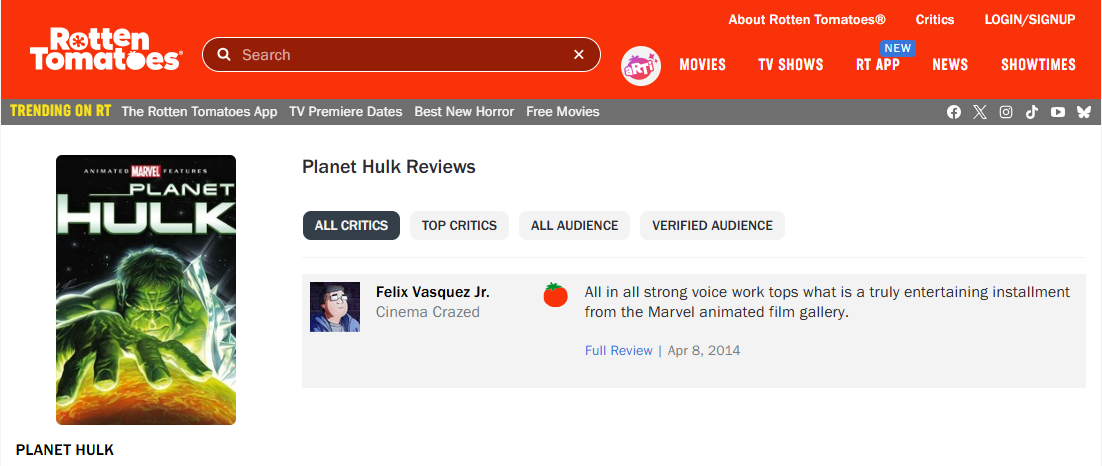This screenshot has width=1102, height=466.
Task: Open the TV SHOWS menu
Action: 791,65
